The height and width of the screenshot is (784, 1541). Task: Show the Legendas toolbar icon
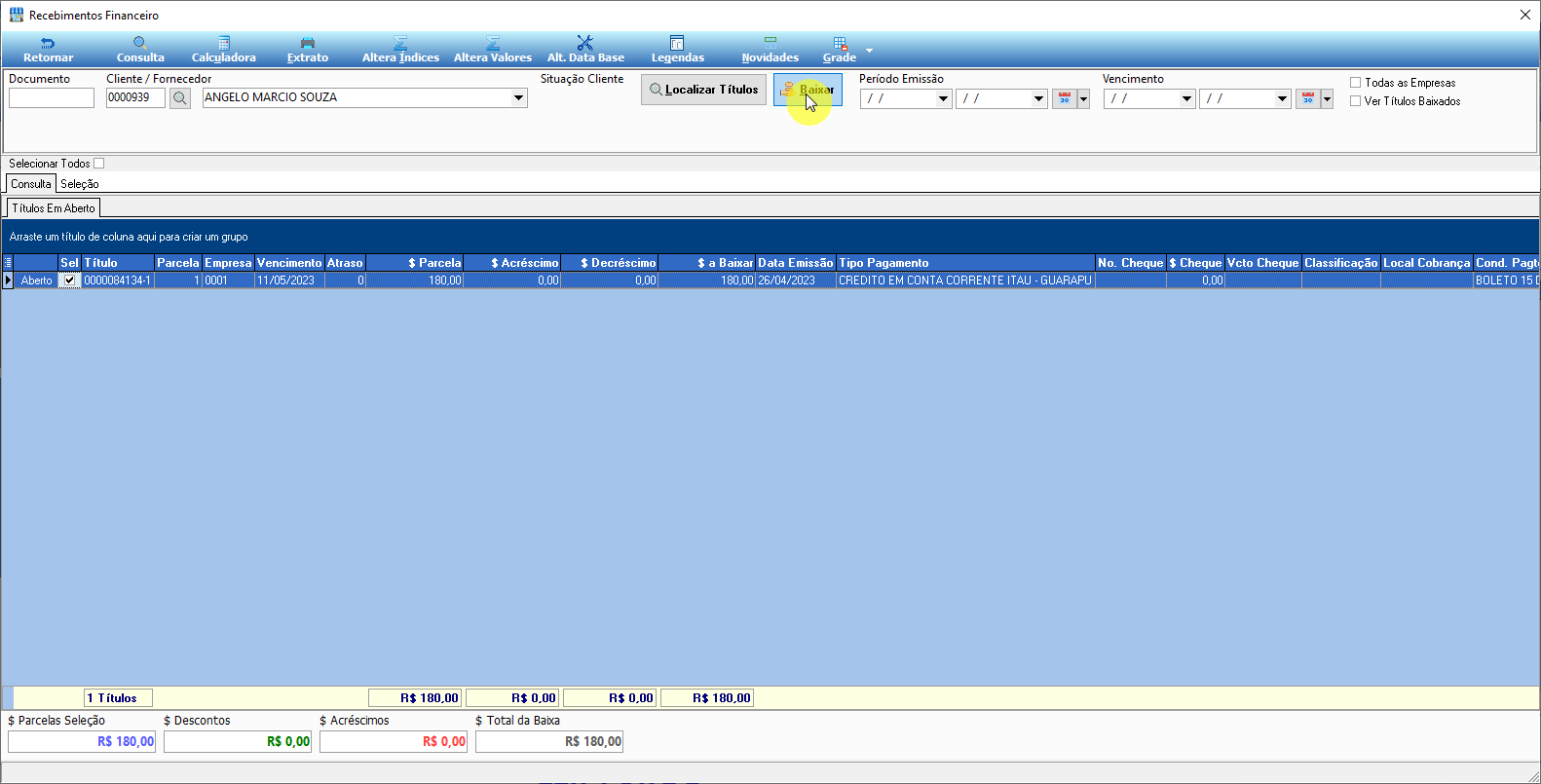pos(677,43)
